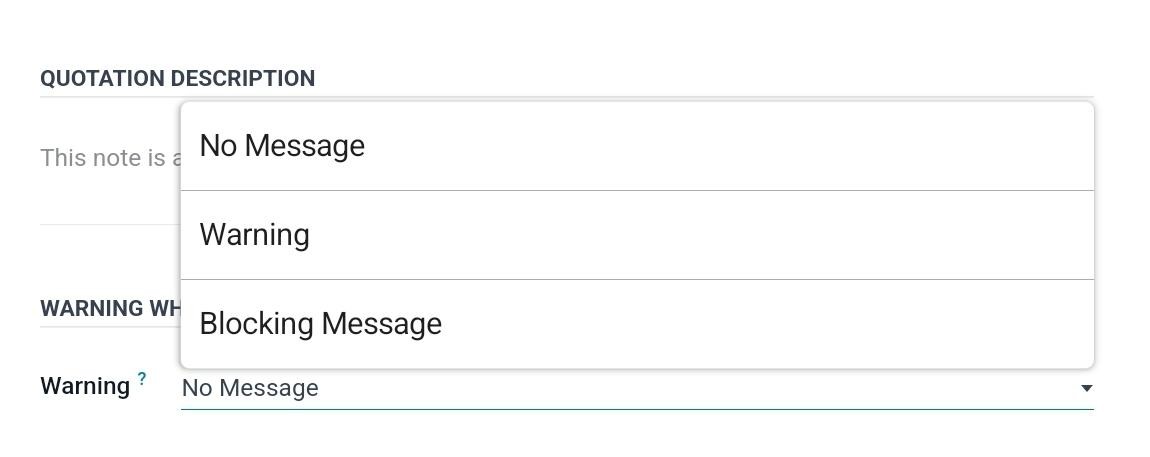Viewport: 1150px width, 457px height.
Task: Click the QUOTATION DESCRIPTION section heading
Action: point(177,78)
